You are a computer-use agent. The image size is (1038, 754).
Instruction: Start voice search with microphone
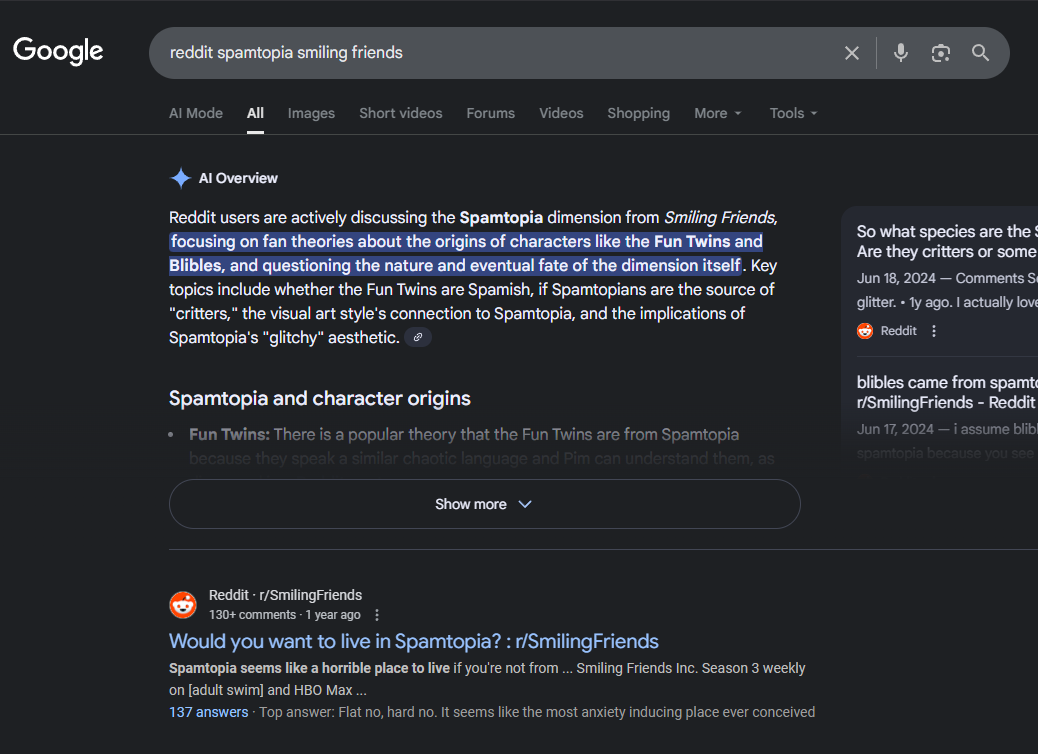(901, 53)
